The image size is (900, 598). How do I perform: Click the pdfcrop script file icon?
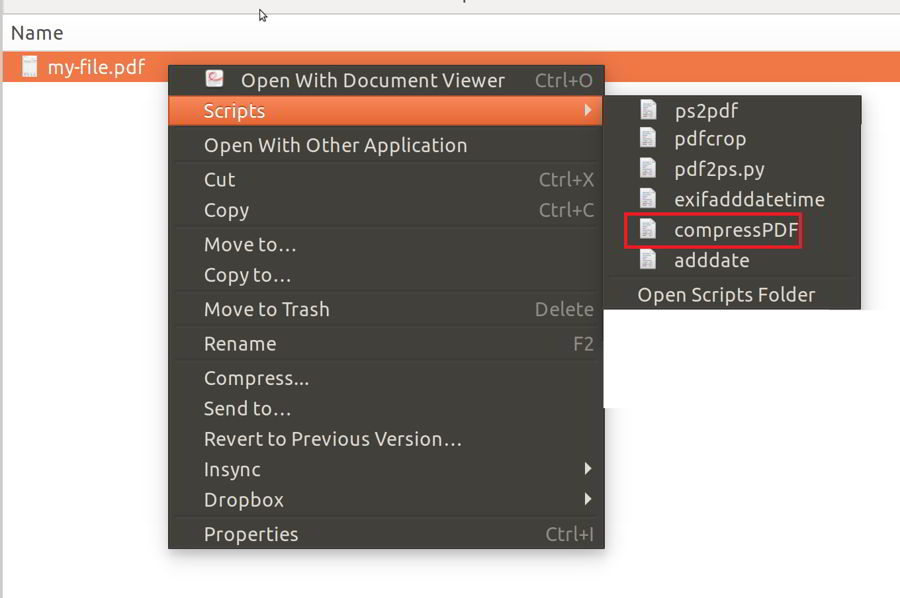[x=649, y=139]
